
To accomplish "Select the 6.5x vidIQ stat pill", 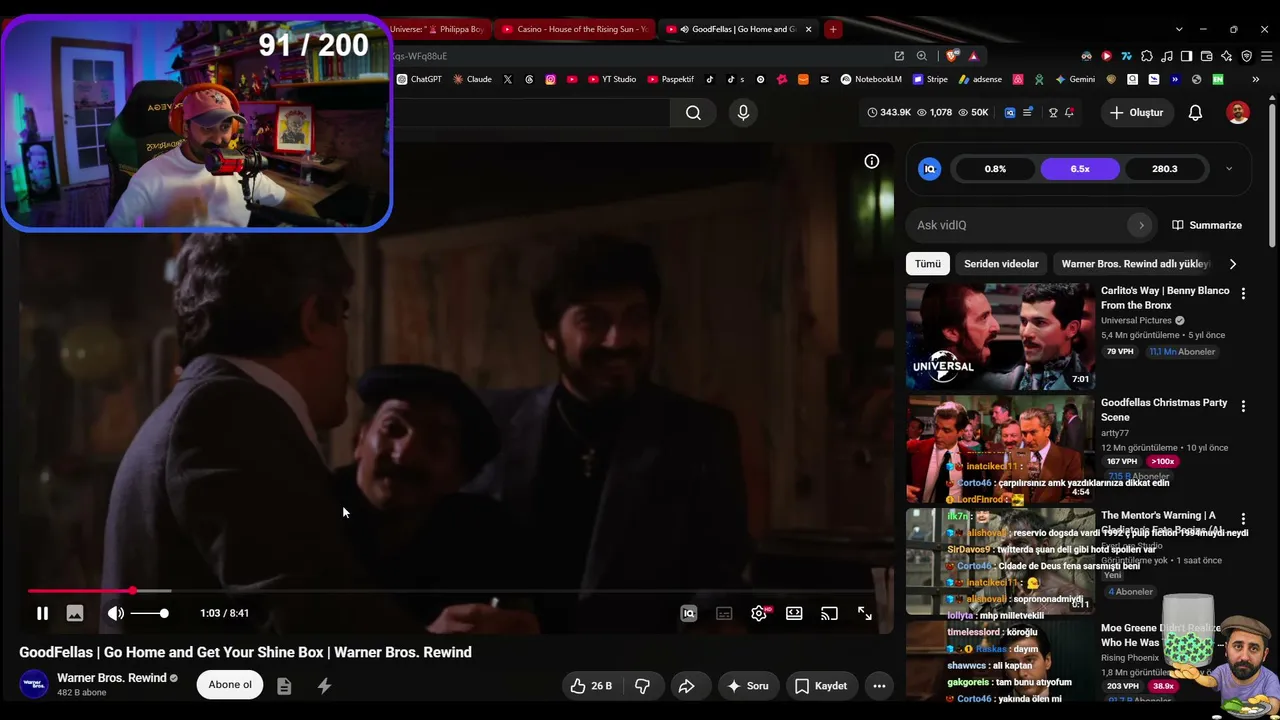I will coord(1080,169).
